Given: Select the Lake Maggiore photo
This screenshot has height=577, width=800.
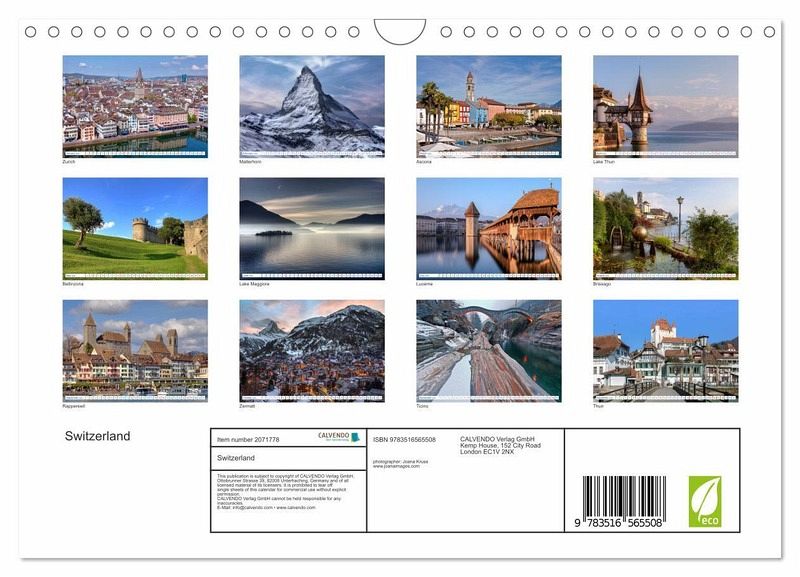Looking at the screenshot, I should point(312,228).
